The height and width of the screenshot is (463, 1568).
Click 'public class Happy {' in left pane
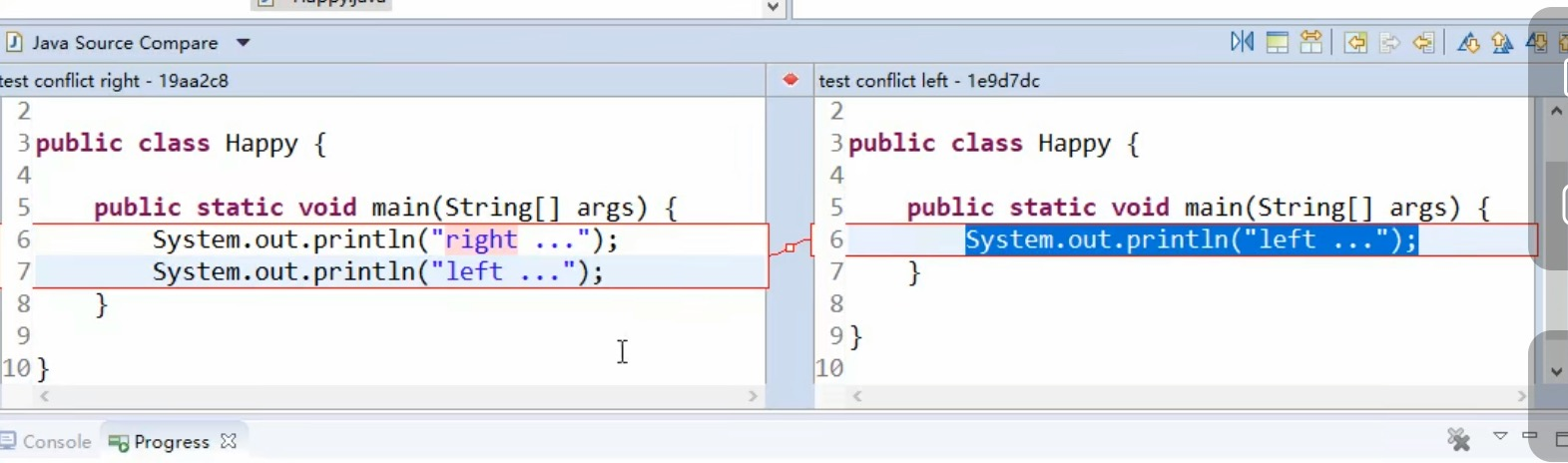[x=181, y=144]
